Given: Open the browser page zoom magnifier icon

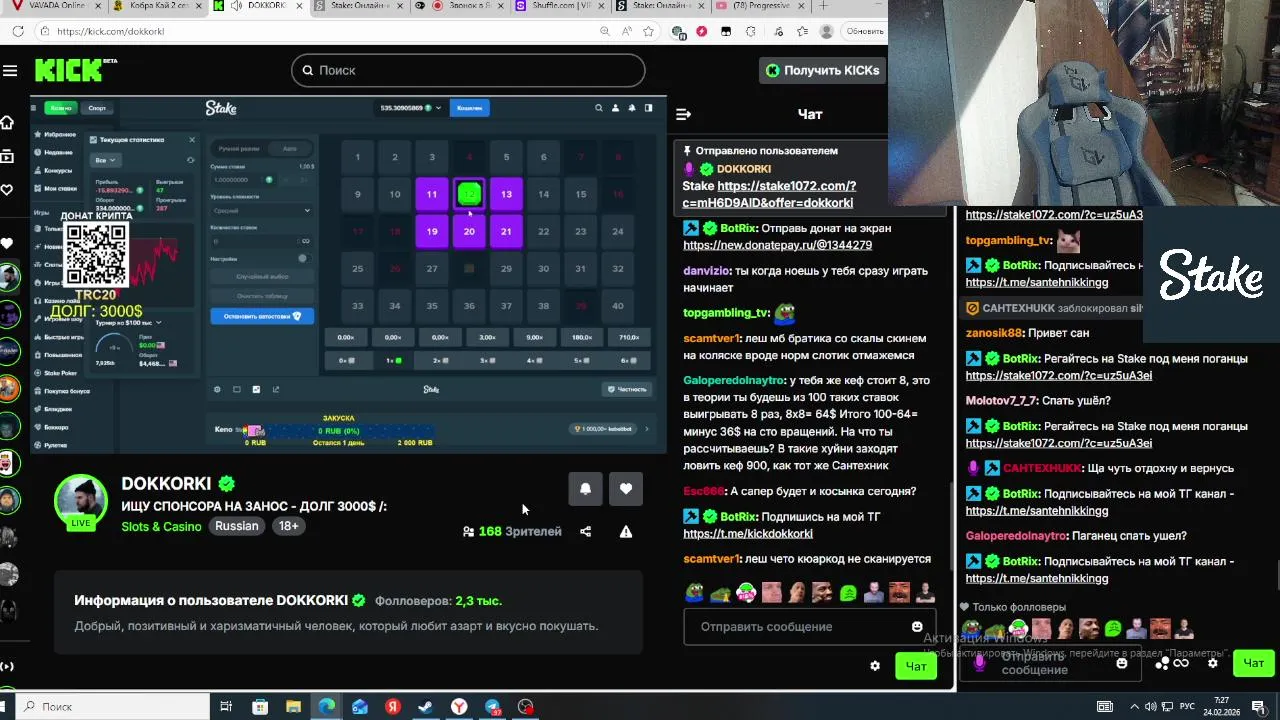Looking at the screenshot, I should pos(605,31).
